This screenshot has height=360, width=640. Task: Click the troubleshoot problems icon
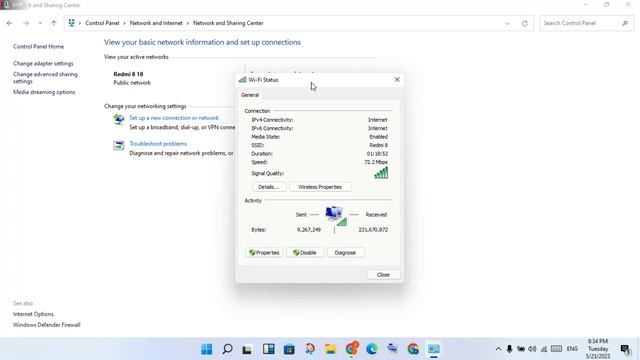point(119,145)
